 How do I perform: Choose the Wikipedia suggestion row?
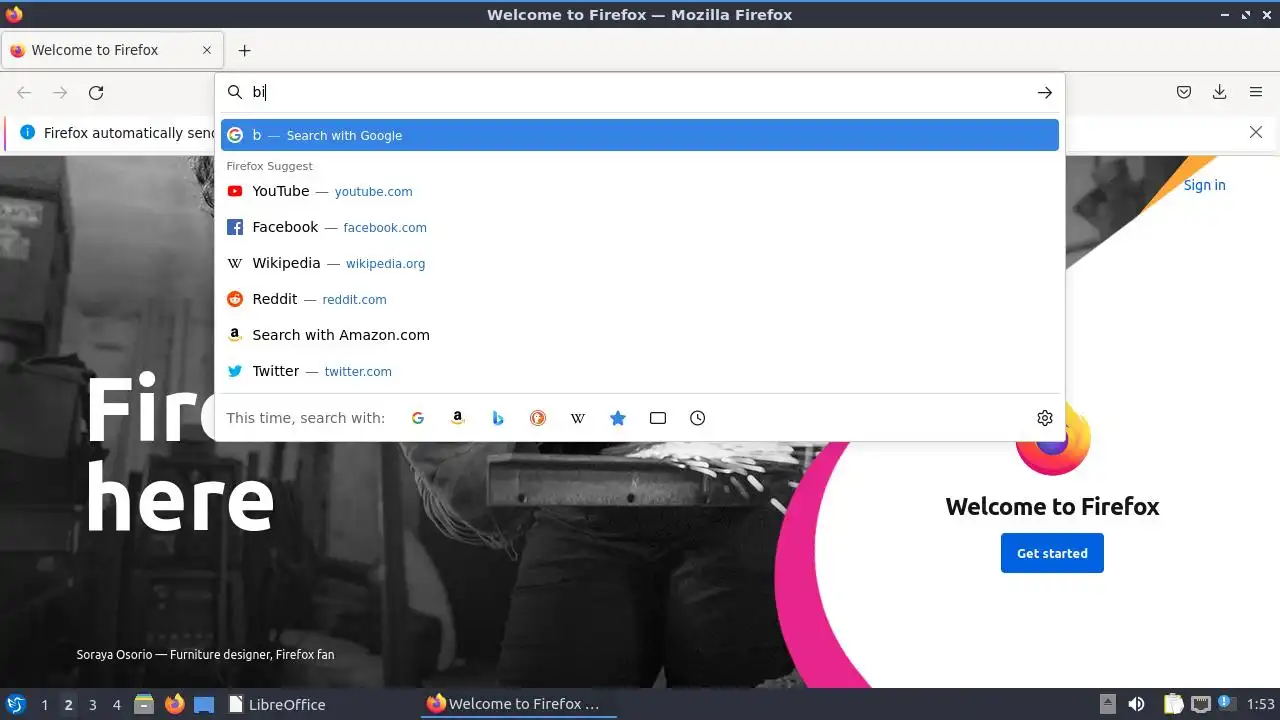640,263
